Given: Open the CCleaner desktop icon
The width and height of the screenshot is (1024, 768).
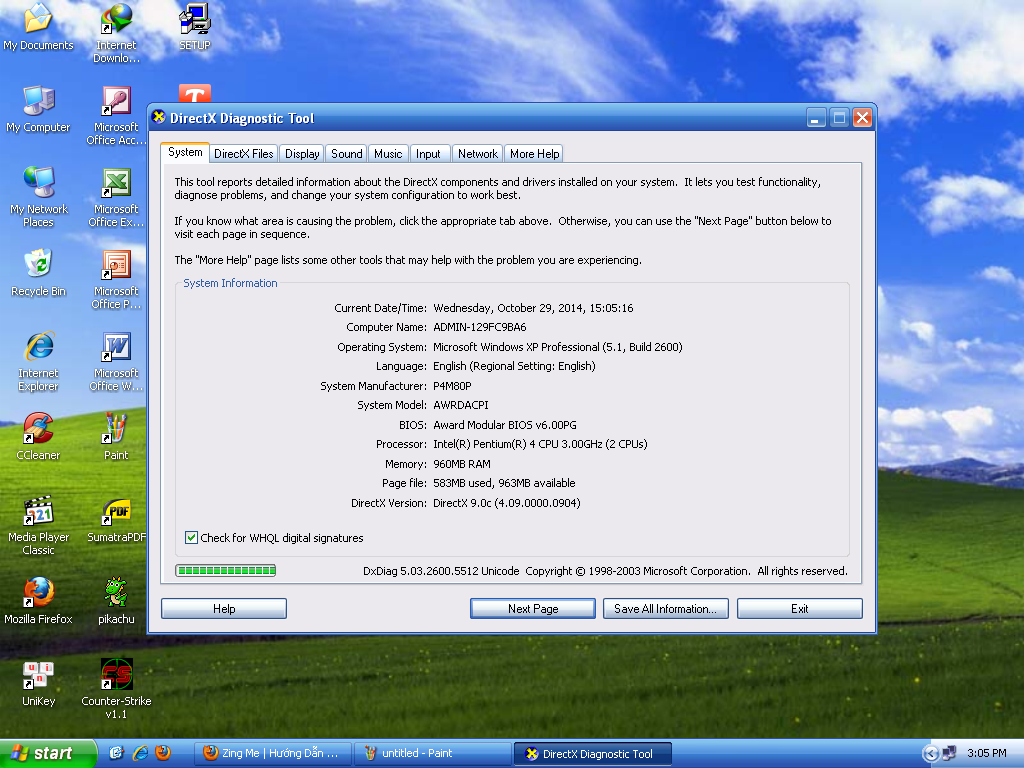Looking at the screenshot, I should click(38, 430).
